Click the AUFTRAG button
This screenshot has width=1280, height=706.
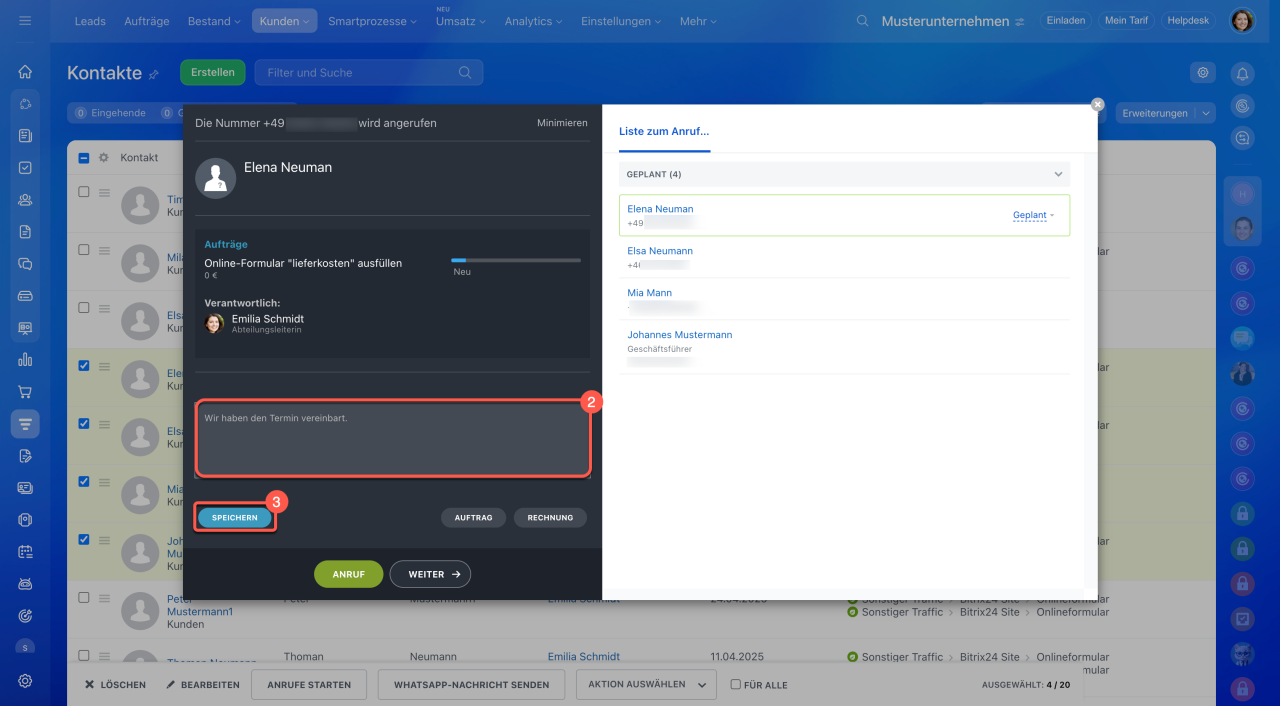click(473, 518)
